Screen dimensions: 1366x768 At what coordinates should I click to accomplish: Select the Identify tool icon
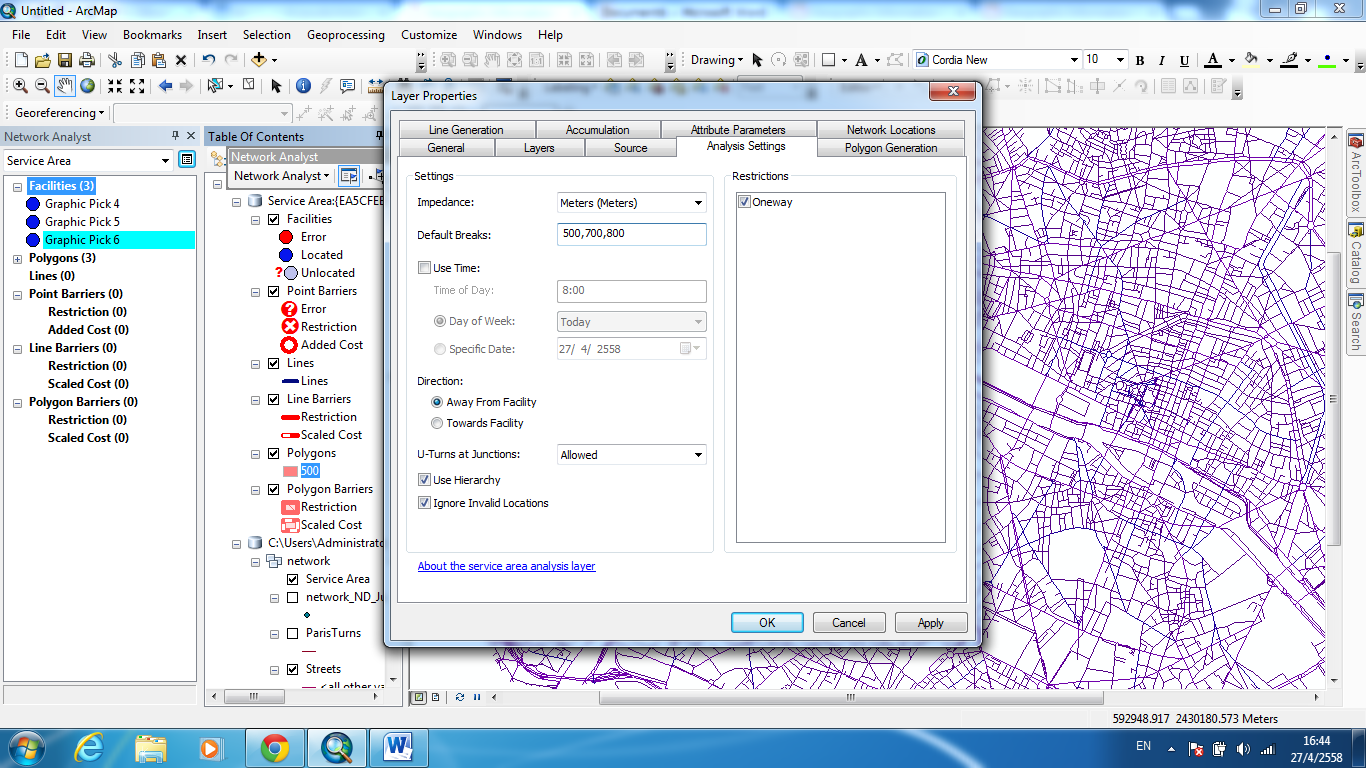point(303,86)
